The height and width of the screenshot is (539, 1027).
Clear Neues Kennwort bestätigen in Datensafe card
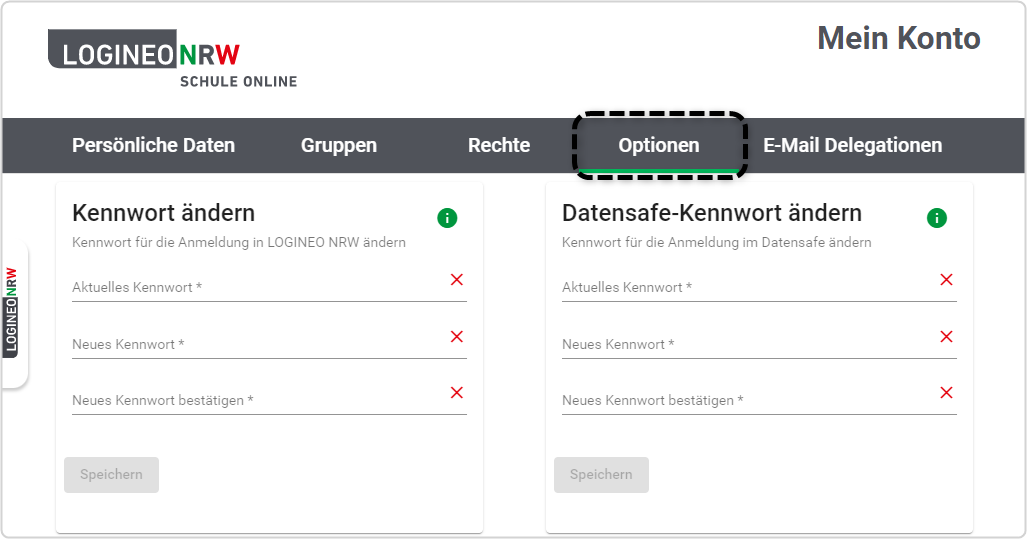946,392
